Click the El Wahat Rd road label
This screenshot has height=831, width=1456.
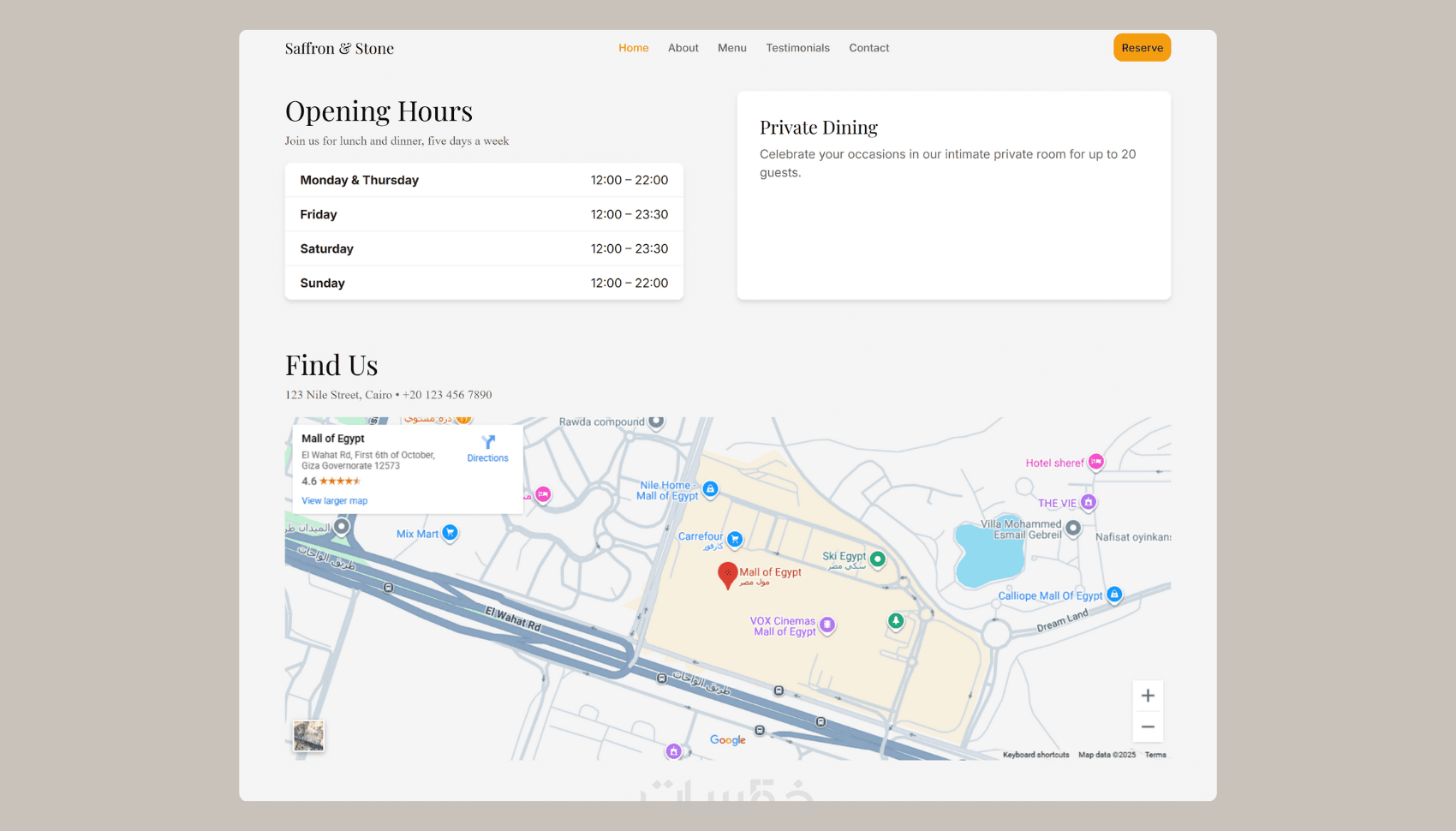[513, 619]
